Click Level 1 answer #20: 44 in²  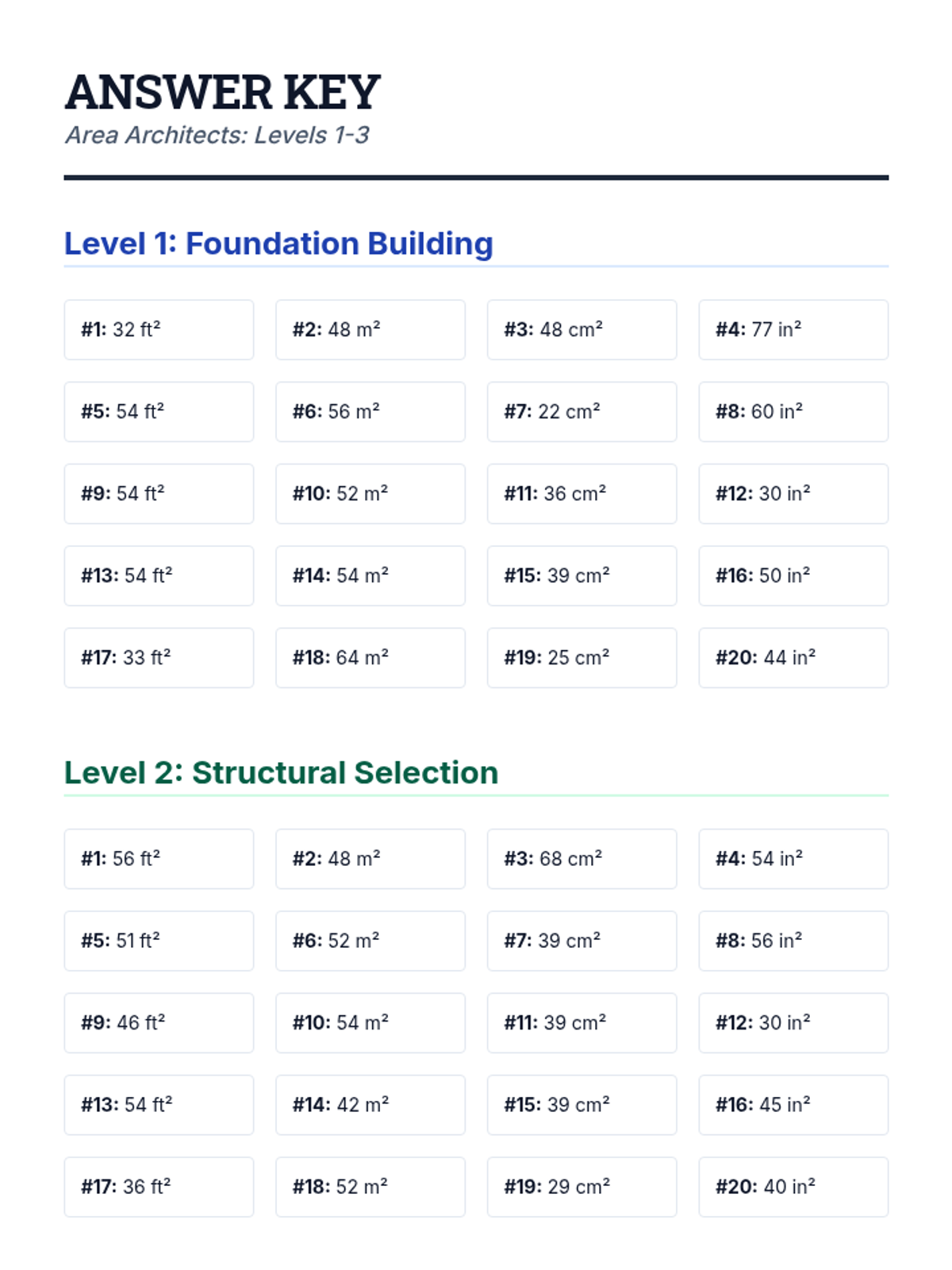tap(793, 657)
